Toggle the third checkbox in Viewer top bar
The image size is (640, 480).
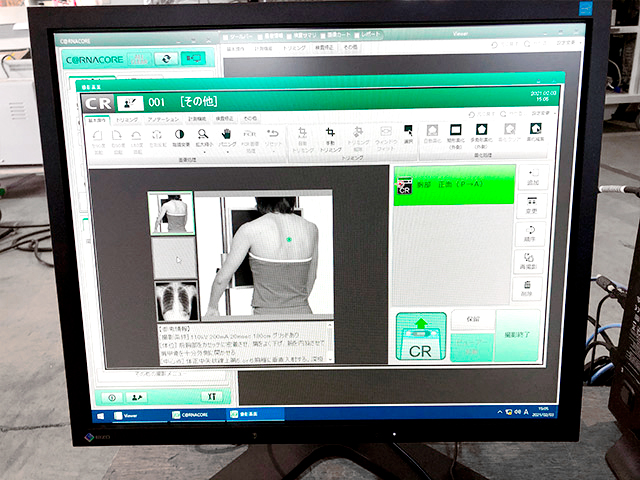coord(289,37)
